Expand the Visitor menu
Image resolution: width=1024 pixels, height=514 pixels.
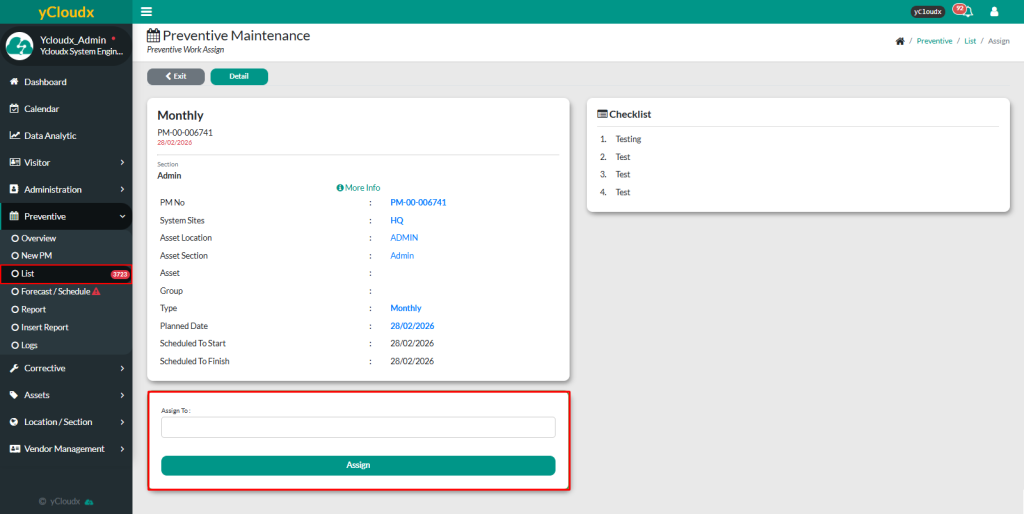[x=65, y=162]
